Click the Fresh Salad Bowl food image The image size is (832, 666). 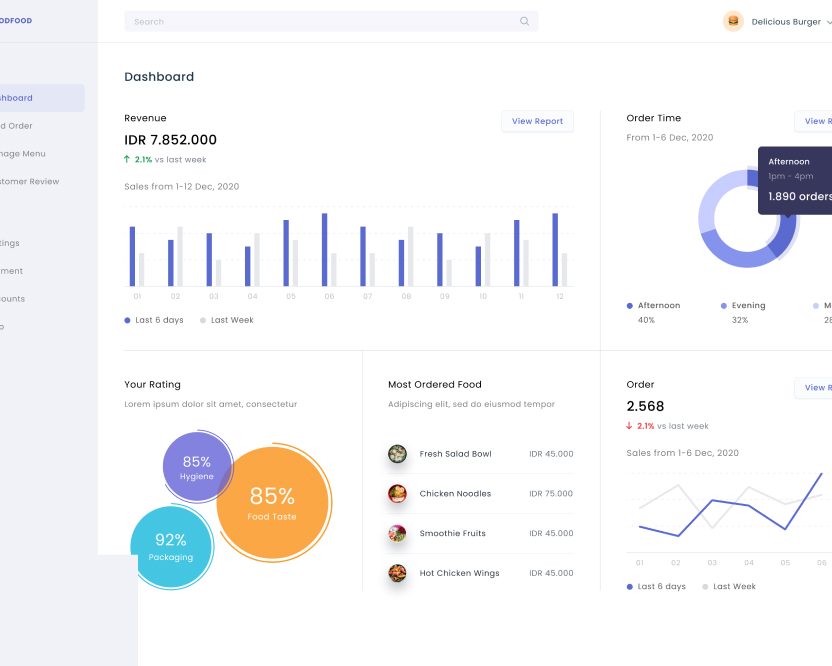pyautogui.click(x=397, y=454)
